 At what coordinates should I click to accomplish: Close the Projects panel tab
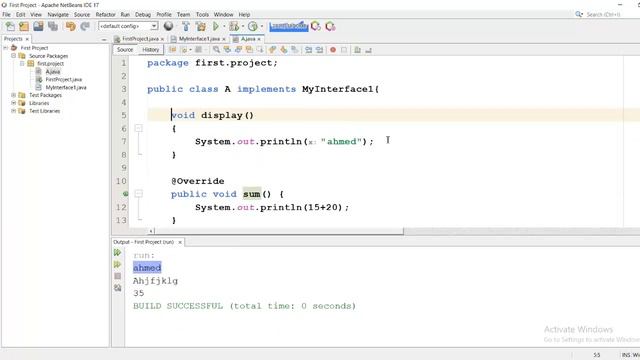(27, 39)
